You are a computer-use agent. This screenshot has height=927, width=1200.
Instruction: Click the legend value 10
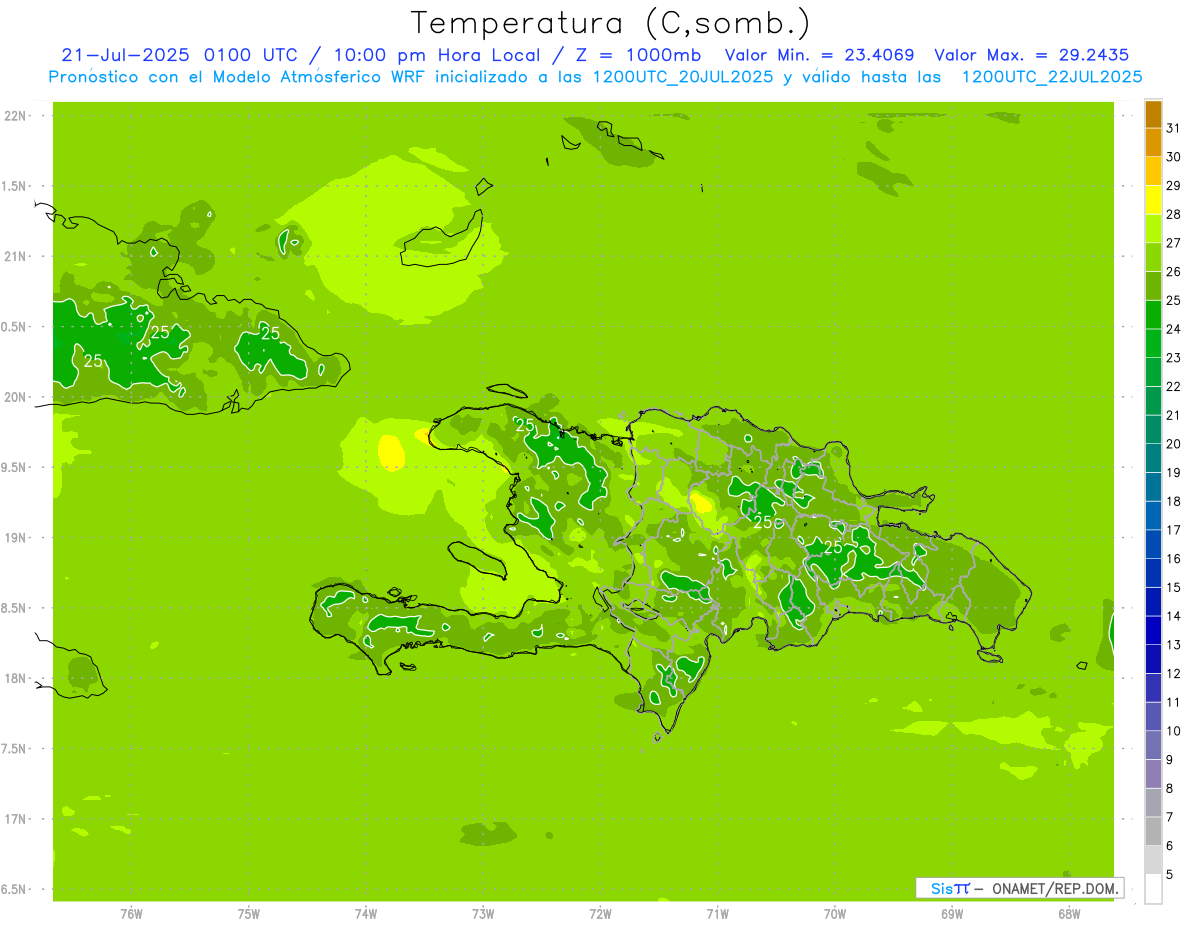(x=1173, y=731)
